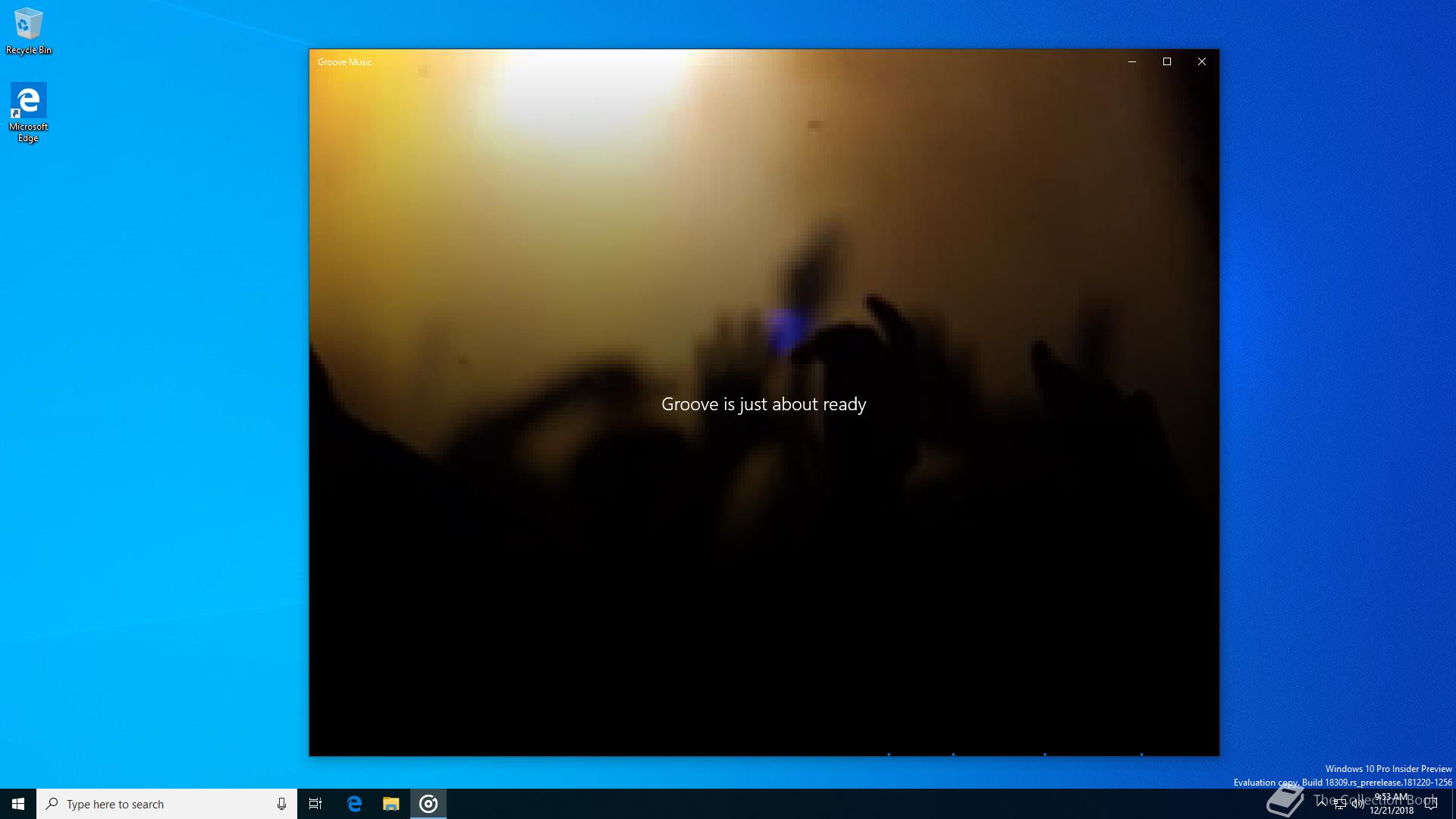Close the Groove Music window

1202,61
